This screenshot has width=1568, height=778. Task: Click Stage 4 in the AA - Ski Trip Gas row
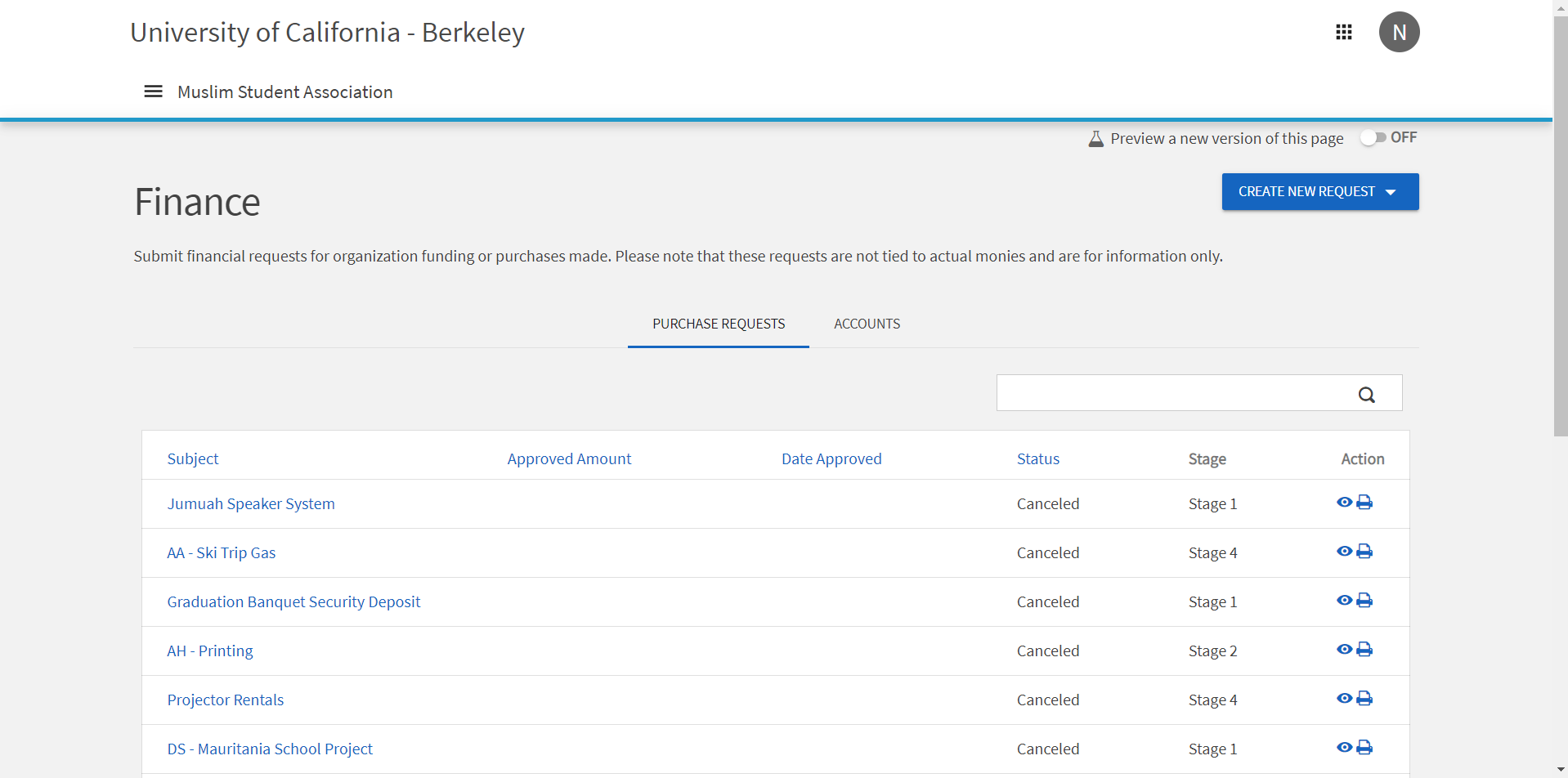pyautogui.click(x=1213, y=552)
